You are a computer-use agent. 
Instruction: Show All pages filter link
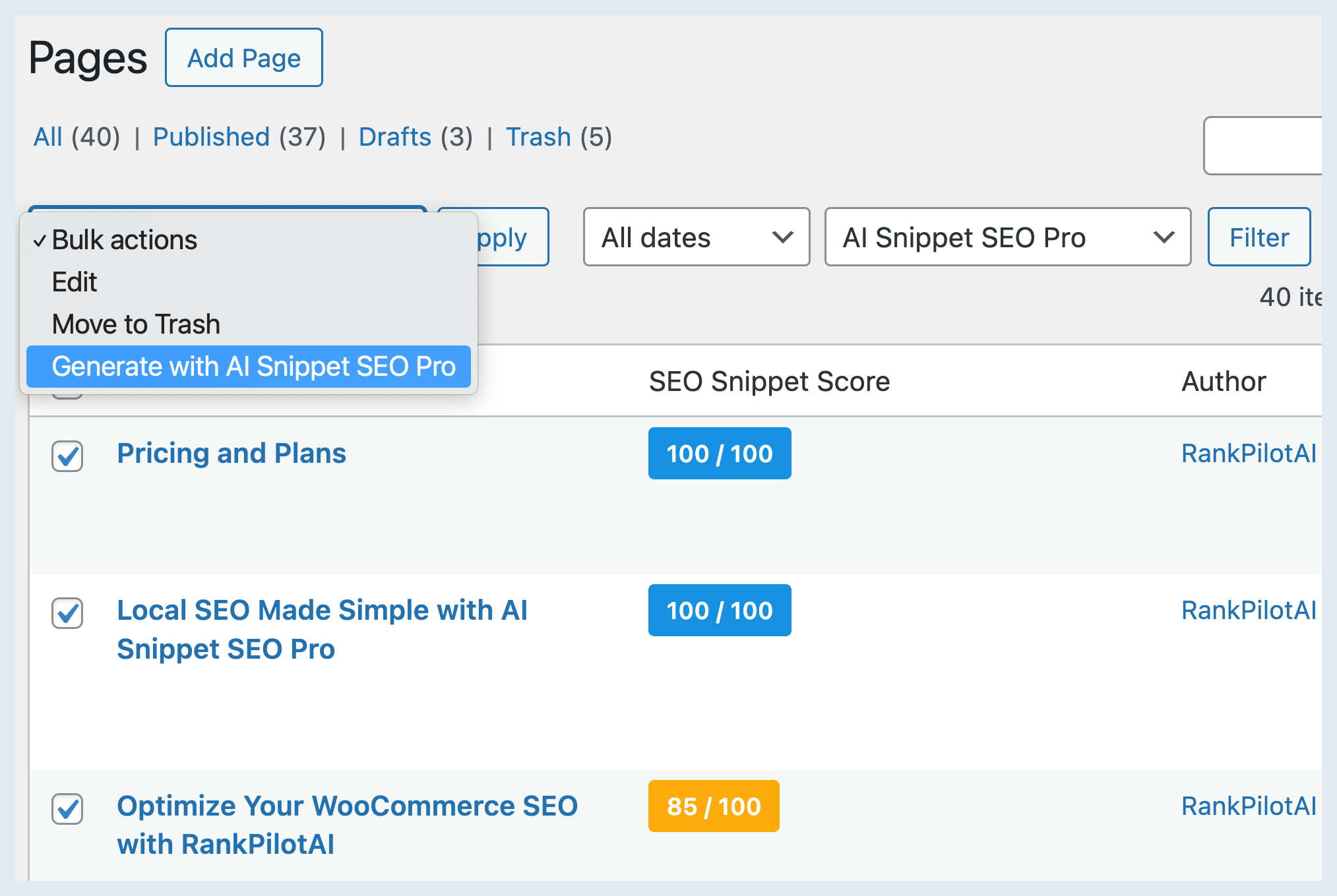click(x=48, y=137)
